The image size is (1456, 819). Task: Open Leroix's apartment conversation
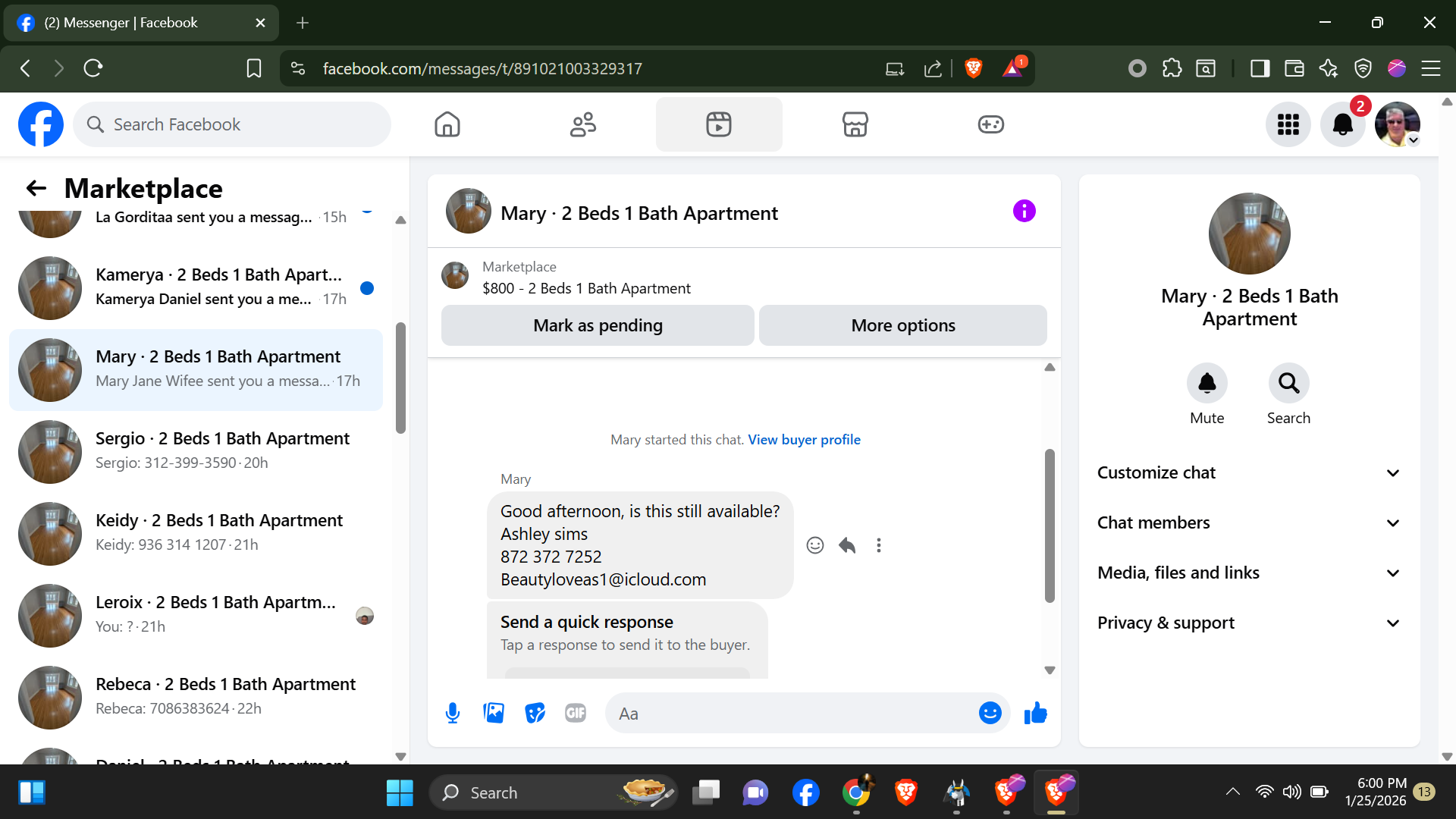click(x=196, y=616)
